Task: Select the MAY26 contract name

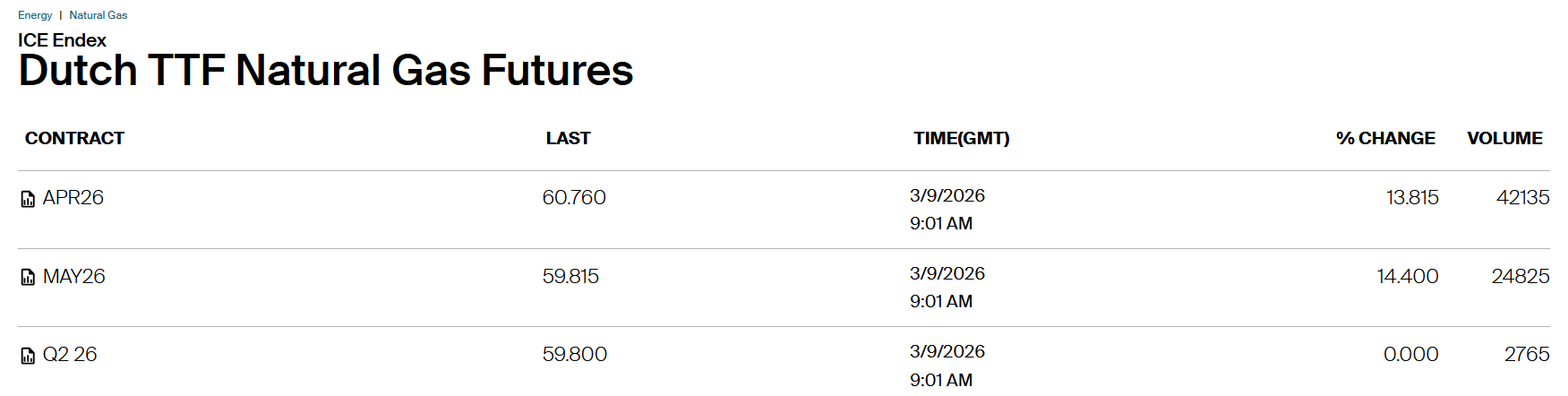Action: pyautogui.click(x=74, y=276)
